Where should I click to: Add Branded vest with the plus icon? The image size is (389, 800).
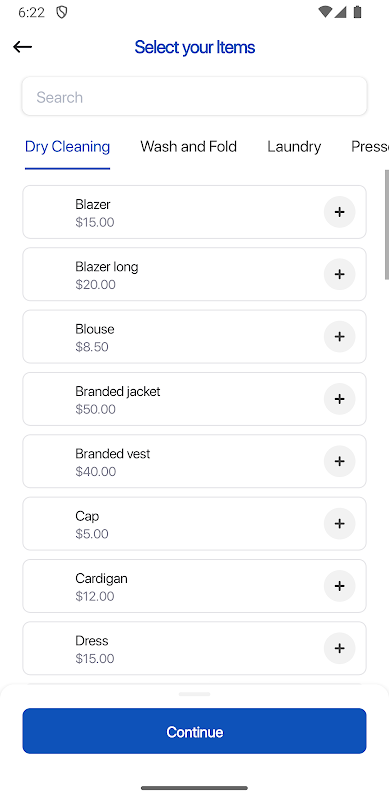pyautogui.click(x=339, y=461)
